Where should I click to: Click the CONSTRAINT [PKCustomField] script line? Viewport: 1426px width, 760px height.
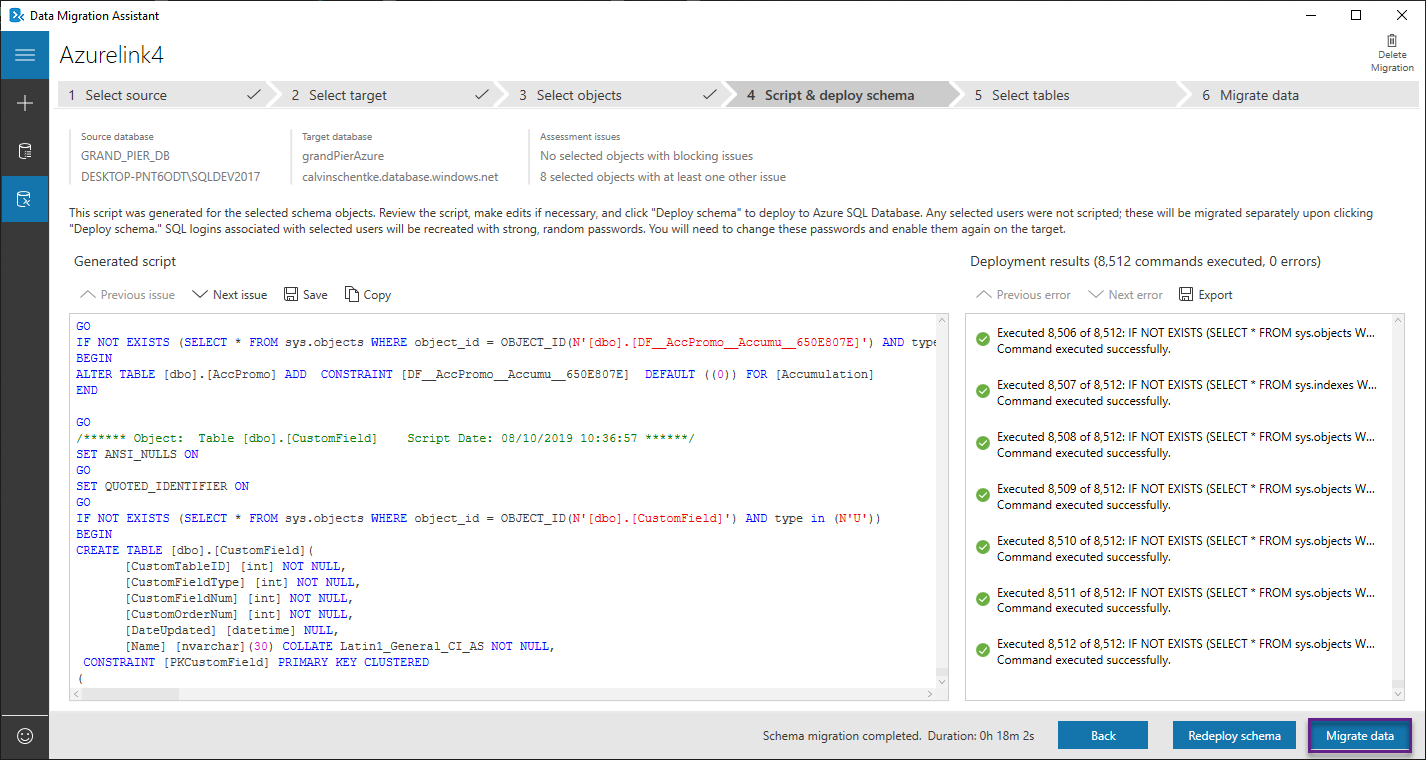pyautogui.click(x=256, y=662)
